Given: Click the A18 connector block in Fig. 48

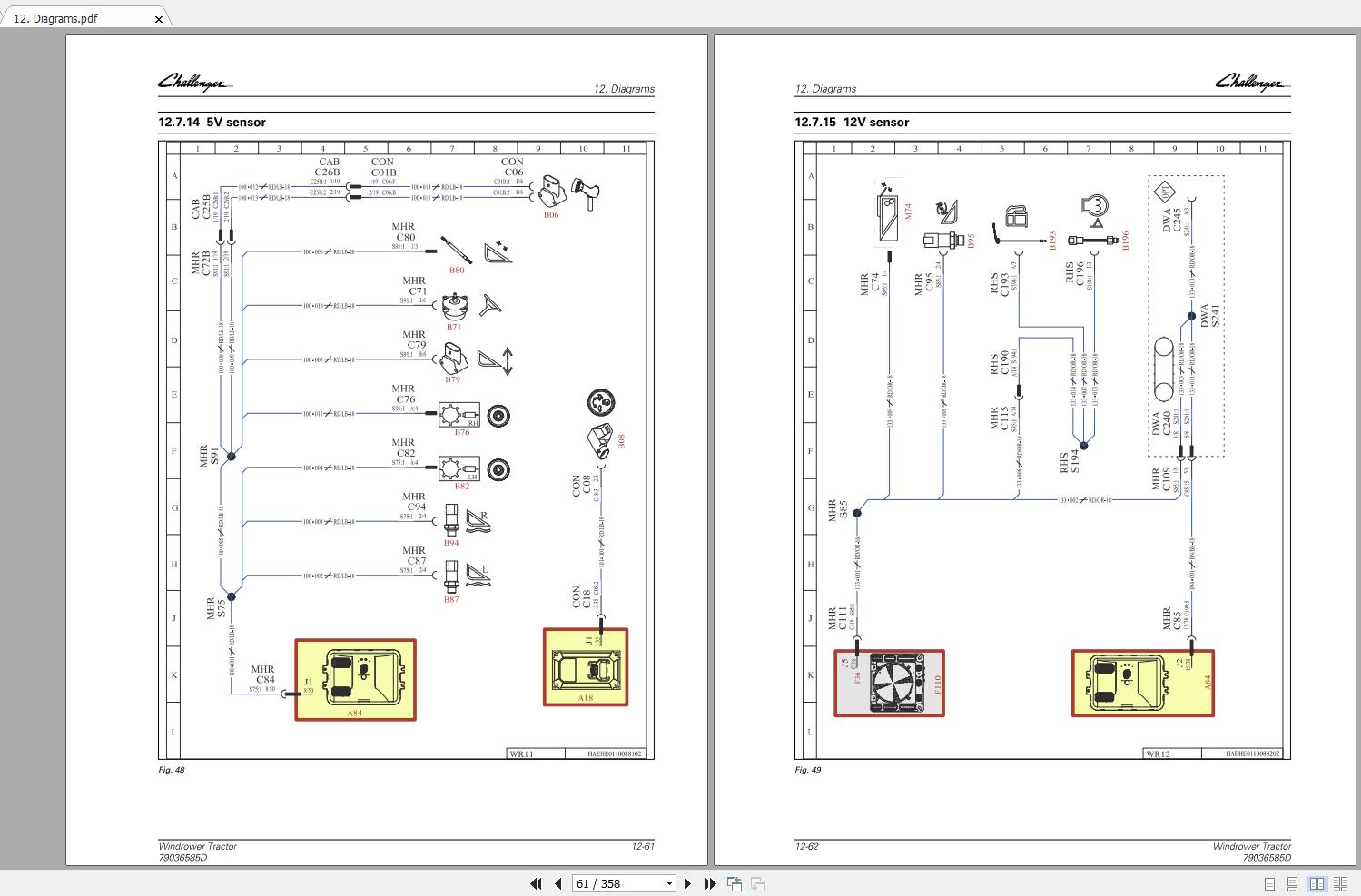Looking at the screenshot, I should coord(585,668).
